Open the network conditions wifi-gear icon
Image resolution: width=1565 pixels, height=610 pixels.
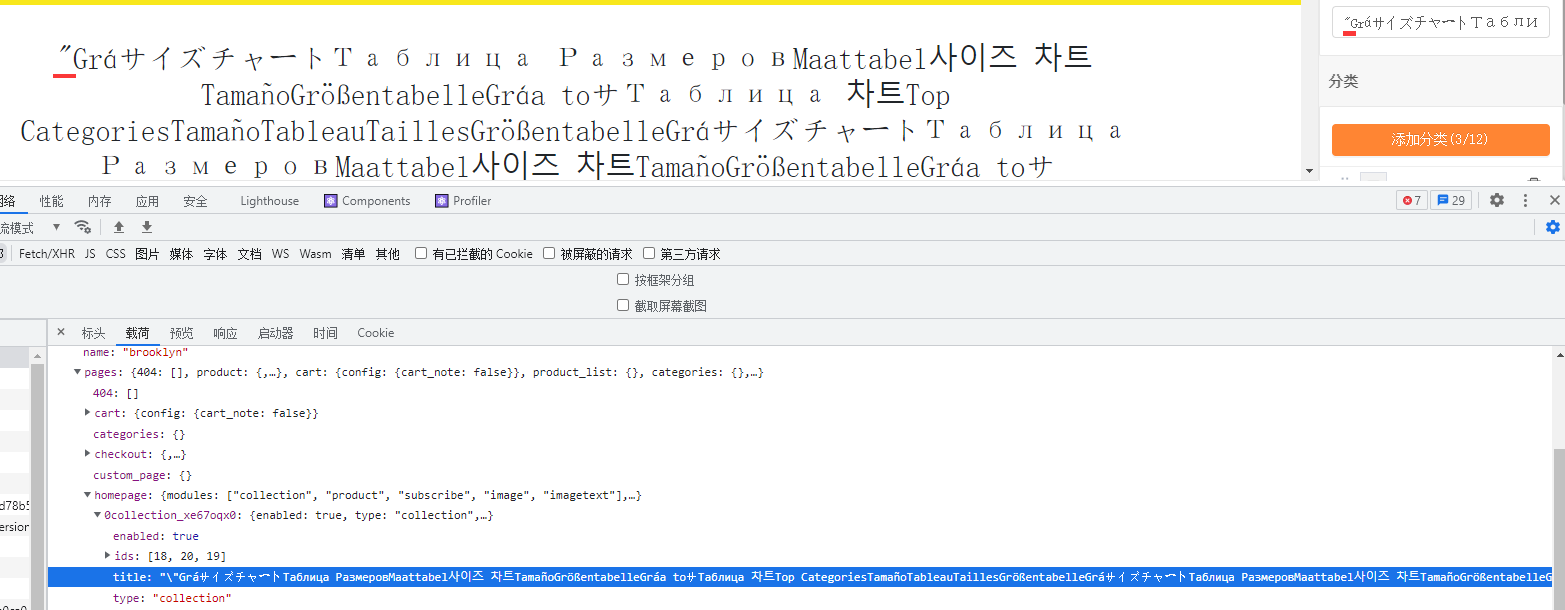[83, 227]
